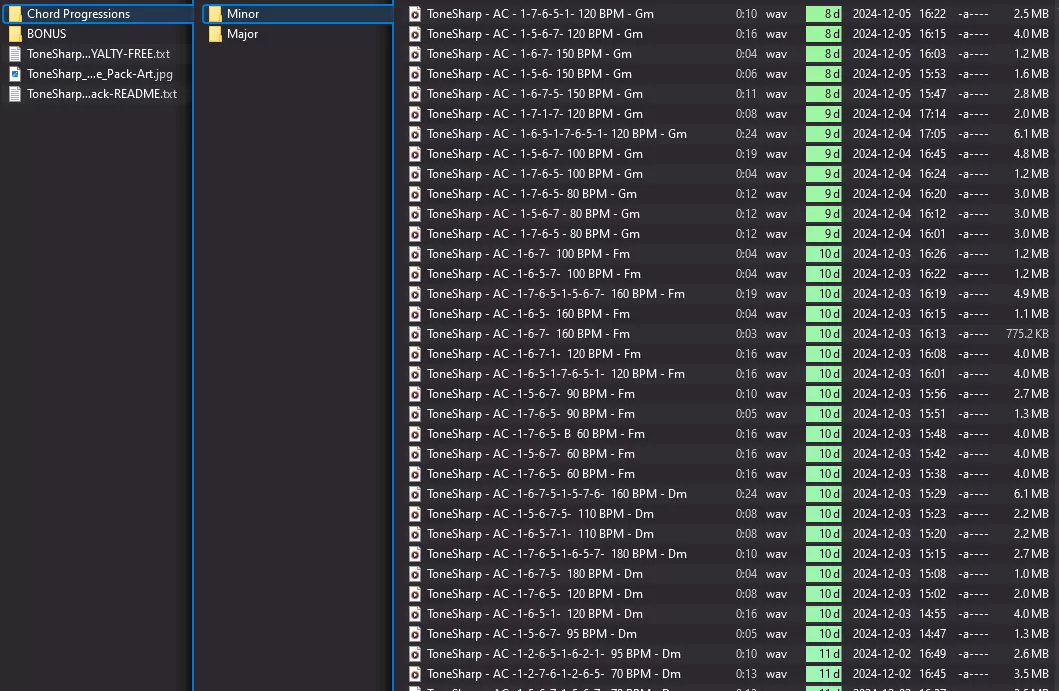Select file name 'AC -1-5-6-7-5- 110 BPM - Dm'
This screenshot has width=1059, height=691.
(540, 514)
